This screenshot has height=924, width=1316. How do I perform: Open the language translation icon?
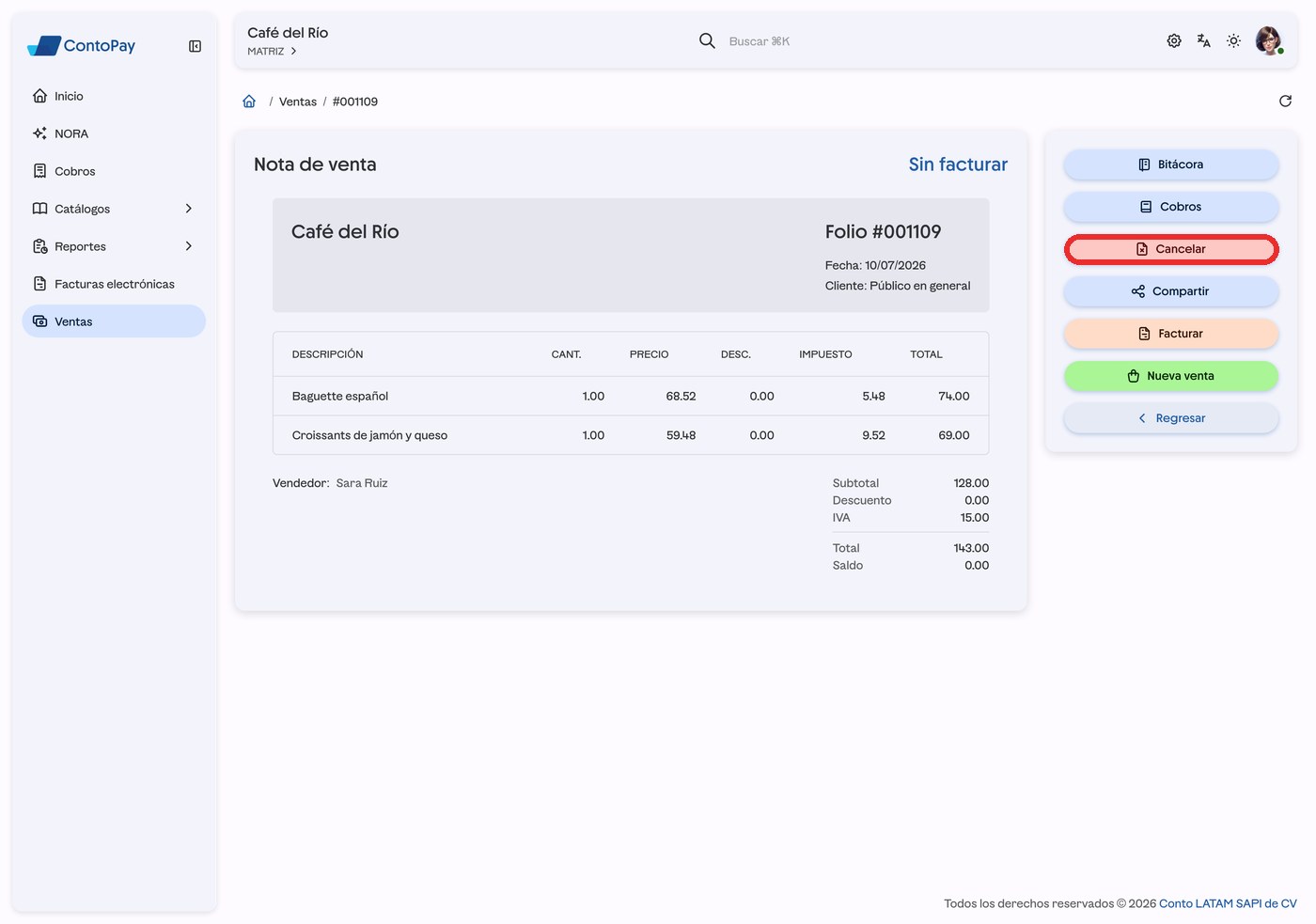click(1204, 40)
